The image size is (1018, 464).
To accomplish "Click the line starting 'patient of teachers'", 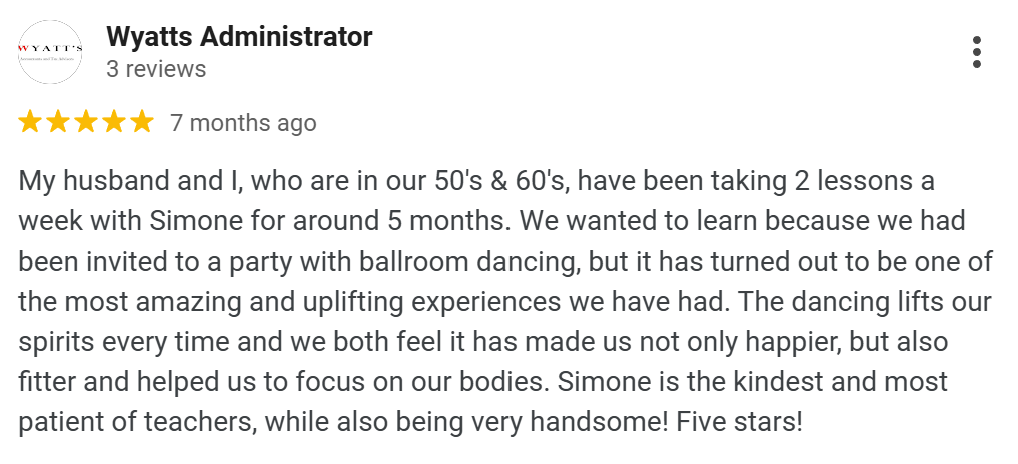I will tap(410, 422).
